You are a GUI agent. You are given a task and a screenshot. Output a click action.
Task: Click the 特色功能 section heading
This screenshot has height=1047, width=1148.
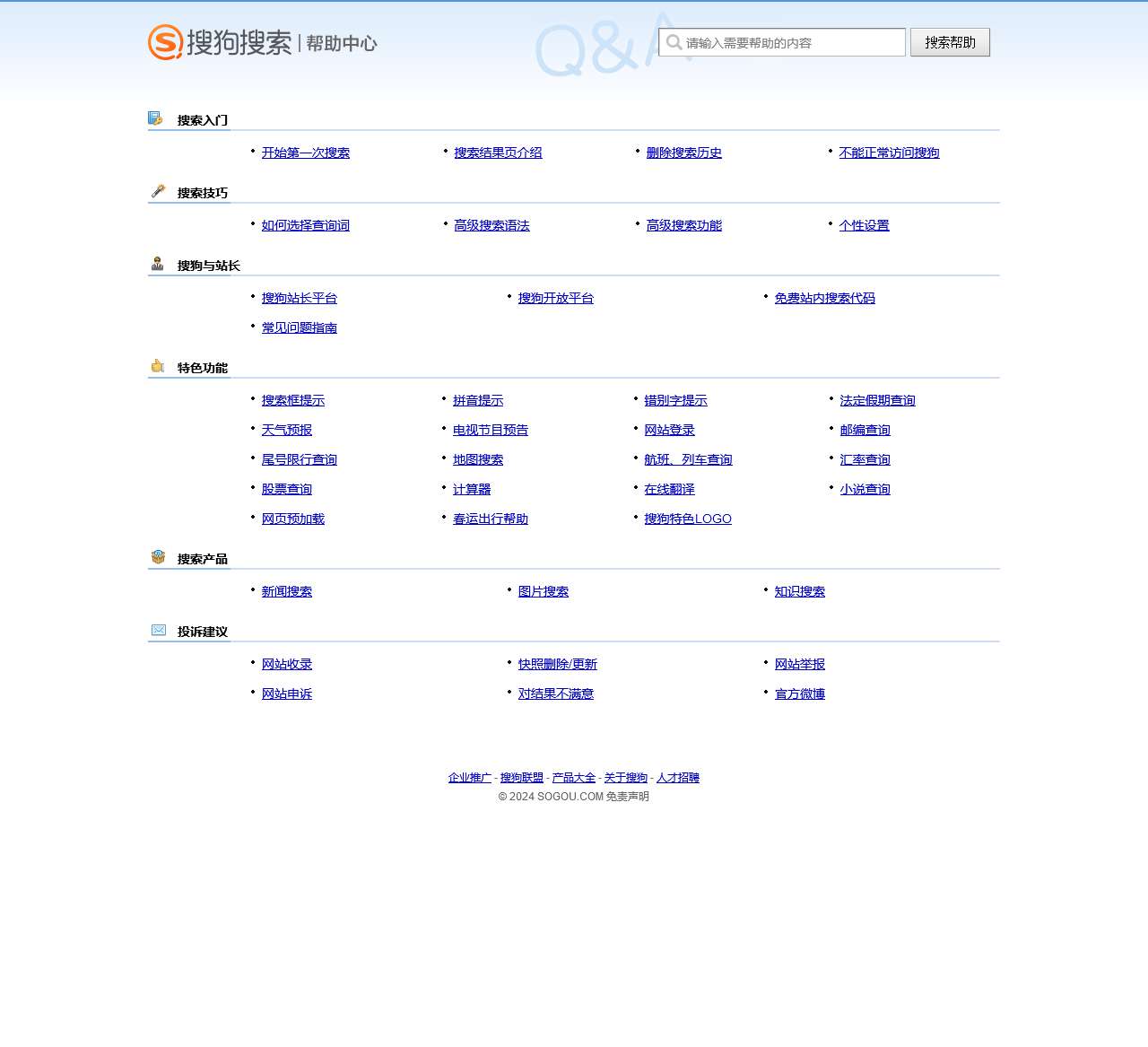(203, 368)
